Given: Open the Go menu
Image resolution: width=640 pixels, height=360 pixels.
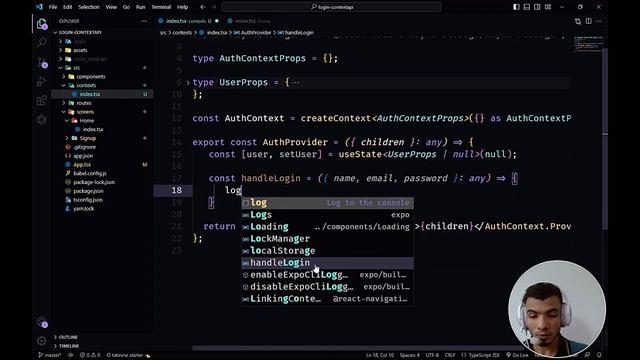Looking at the screenshot, I should pos(126,7).
